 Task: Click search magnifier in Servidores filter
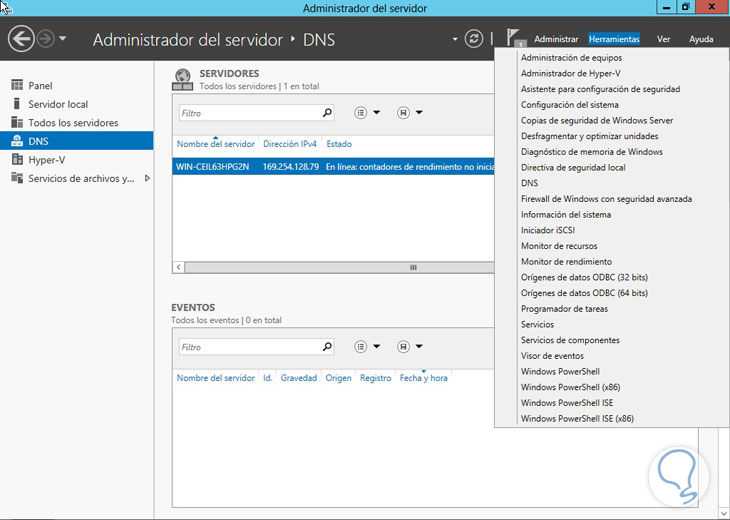pyautogui.click(x=327, y=113)
